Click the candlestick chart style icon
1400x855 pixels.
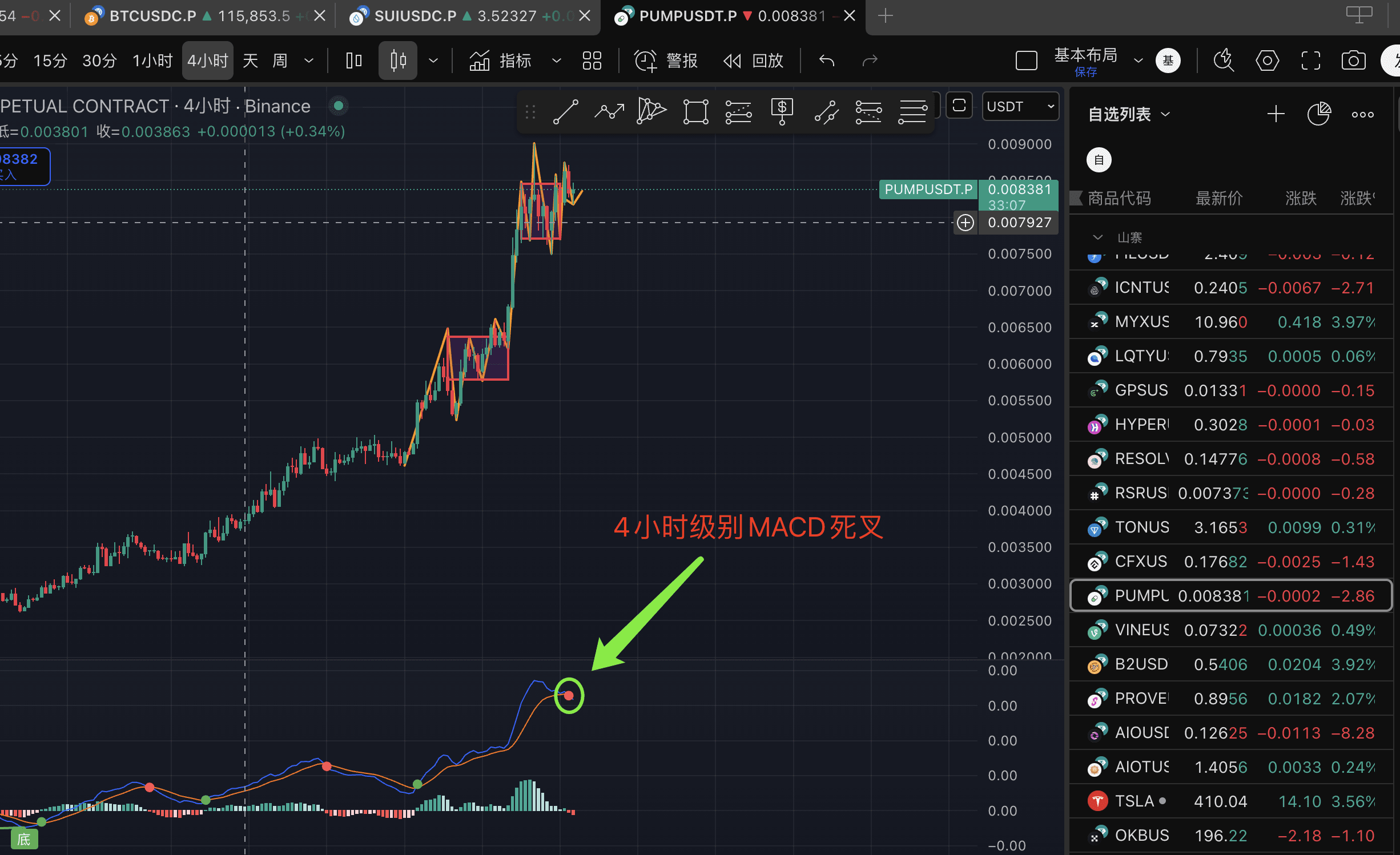click(x=398, y=61)
